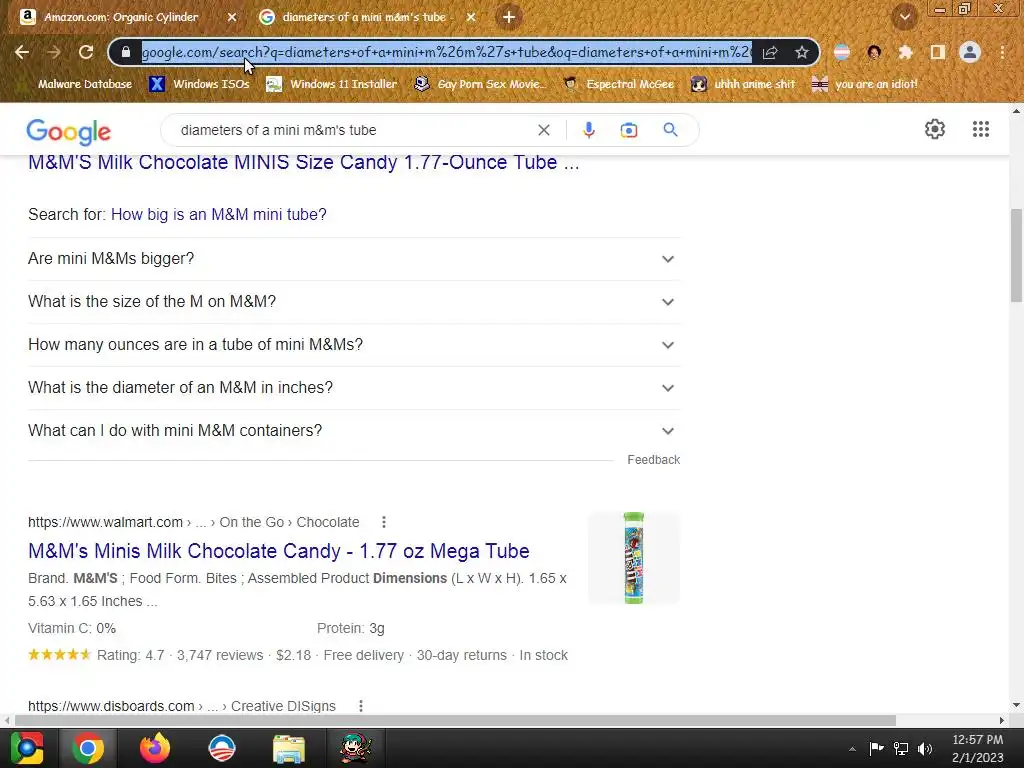Close the Google search tab
Viewport: 1024px width, 768px height.
[x=471, y=17]
